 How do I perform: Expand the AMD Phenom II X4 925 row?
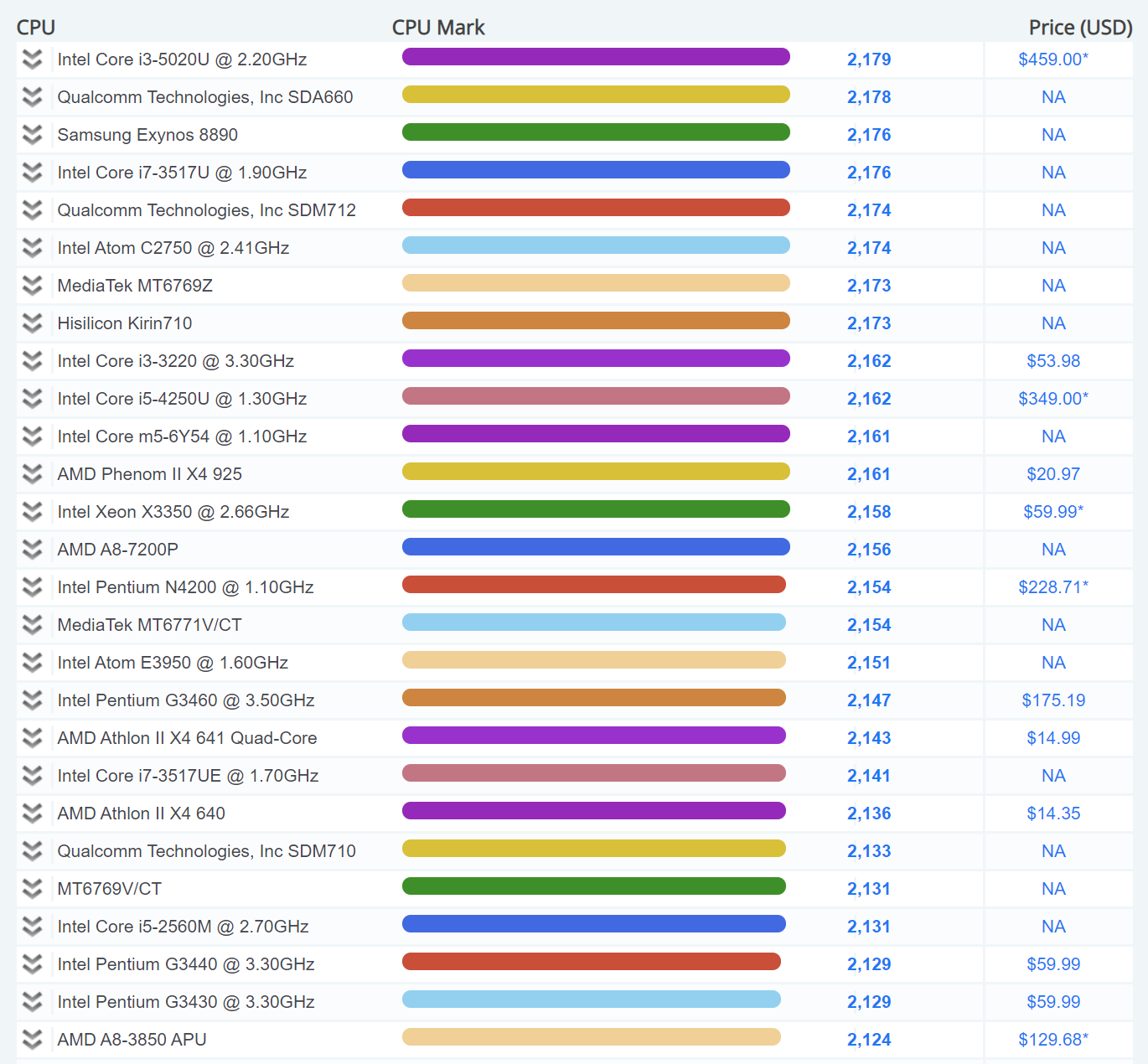[32, 474]
